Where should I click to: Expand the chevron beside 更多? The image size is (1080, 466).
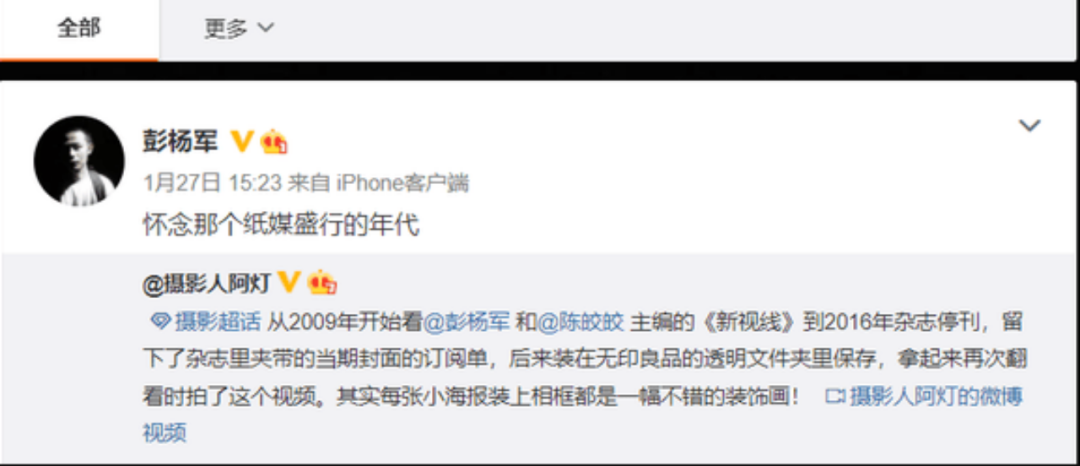(x=265, y=28)
